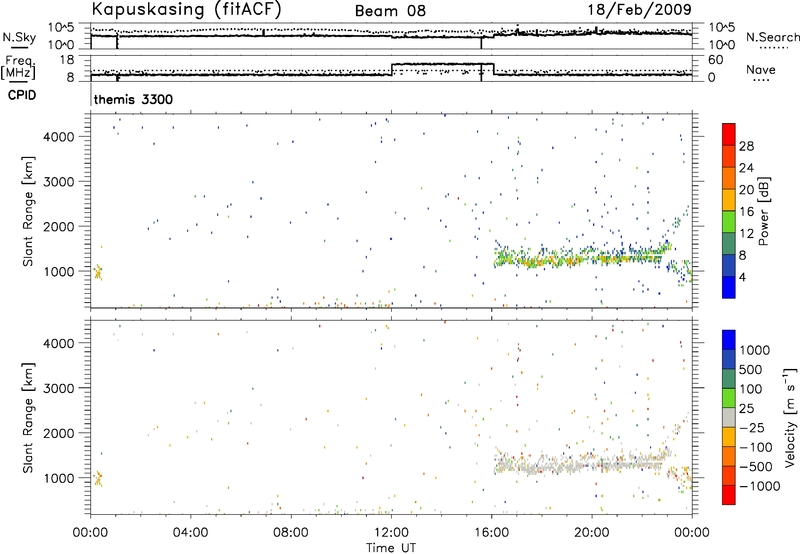Click the 'Power [dB]' colorbar label

[763, 211]
